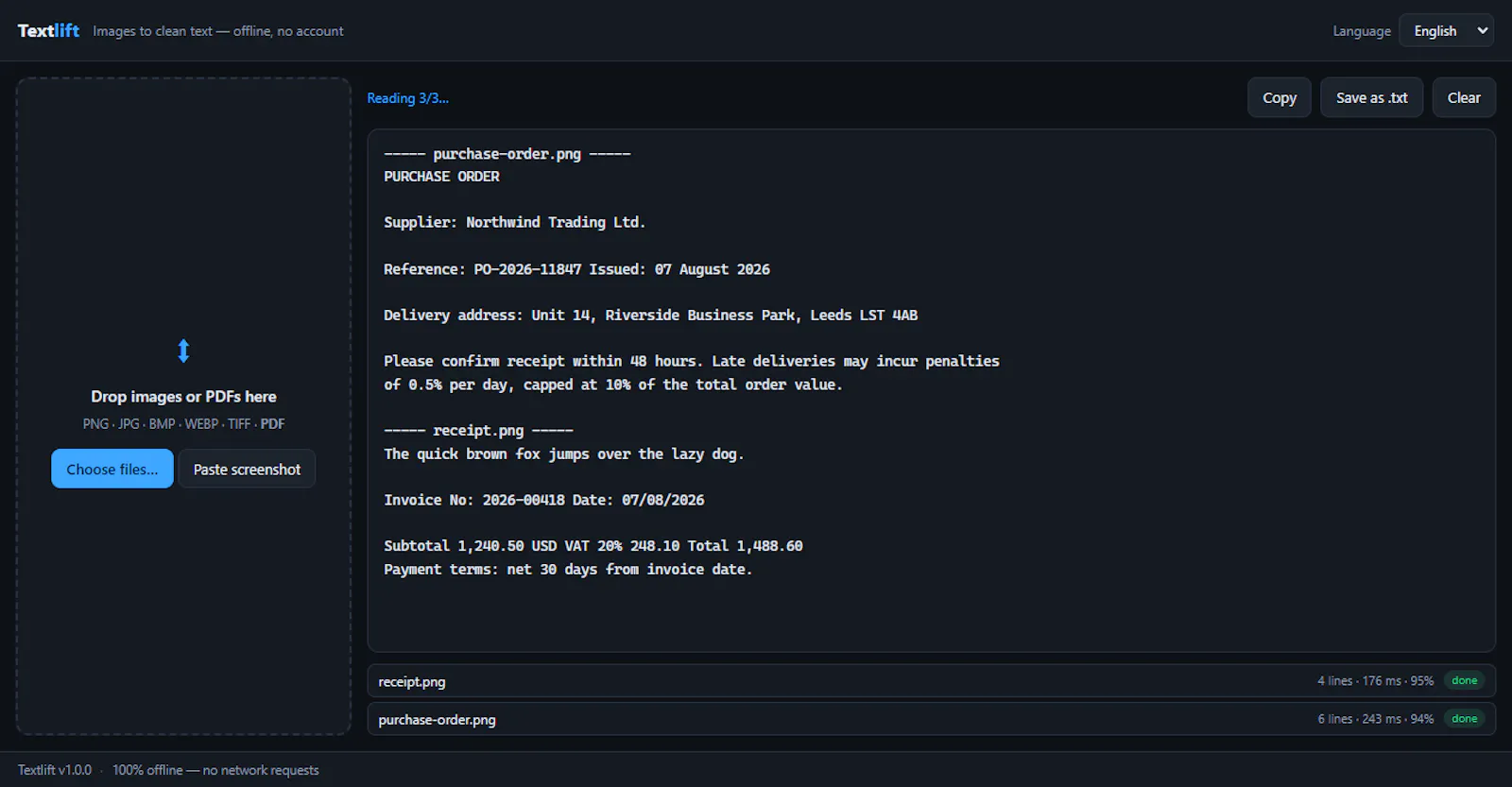Open the Language dropdown set to English

point(1446,31)
